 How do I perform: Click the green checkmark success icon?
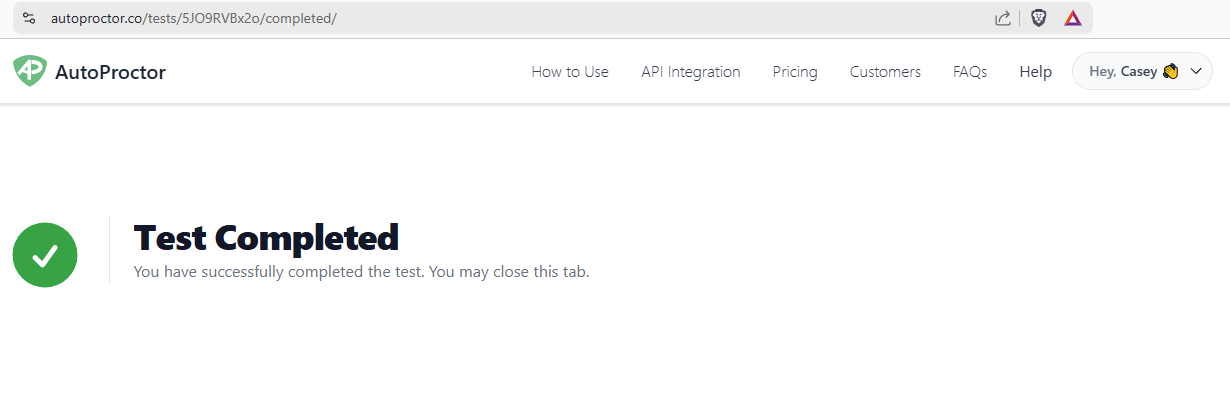coord(45,255)
